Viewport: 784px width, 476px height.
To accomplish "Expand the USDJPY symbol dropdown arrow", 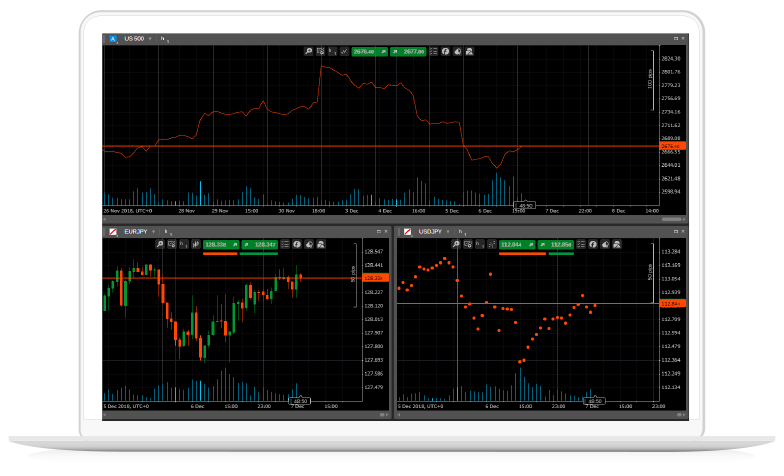I will [x=448, y=232].
